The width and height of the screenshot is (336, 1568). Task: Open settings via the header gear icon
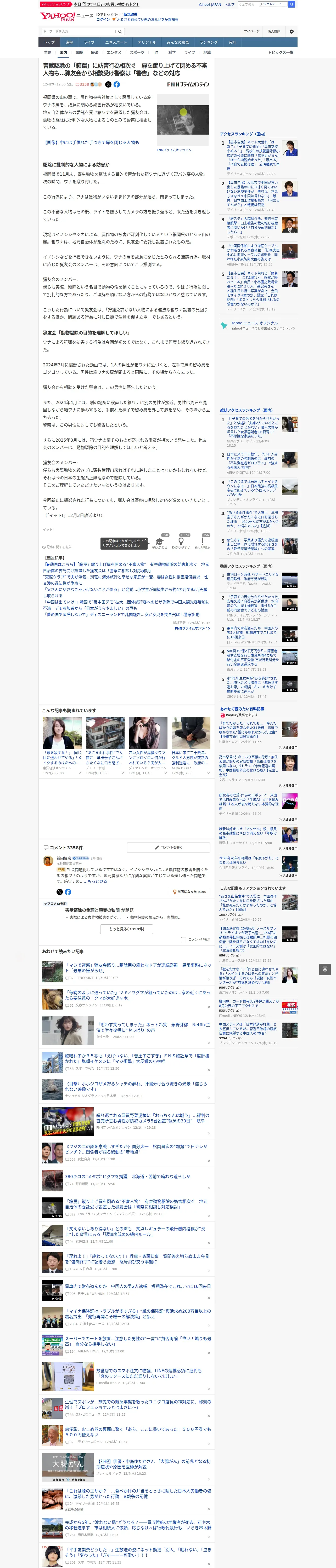pyautogui.click(x=292, y=31)
